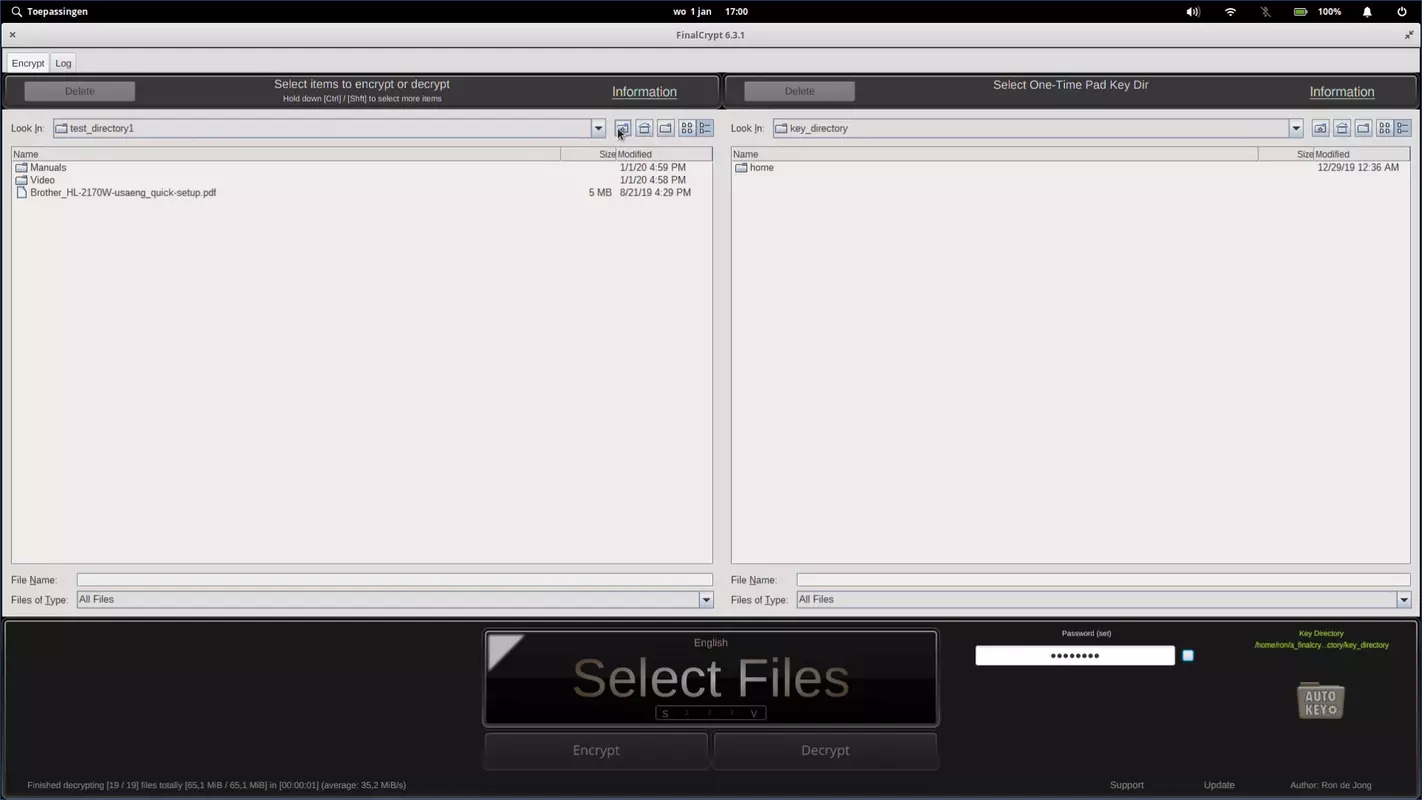Open the key panel Information link
1422x800 pixels.
coord(1342,92)
